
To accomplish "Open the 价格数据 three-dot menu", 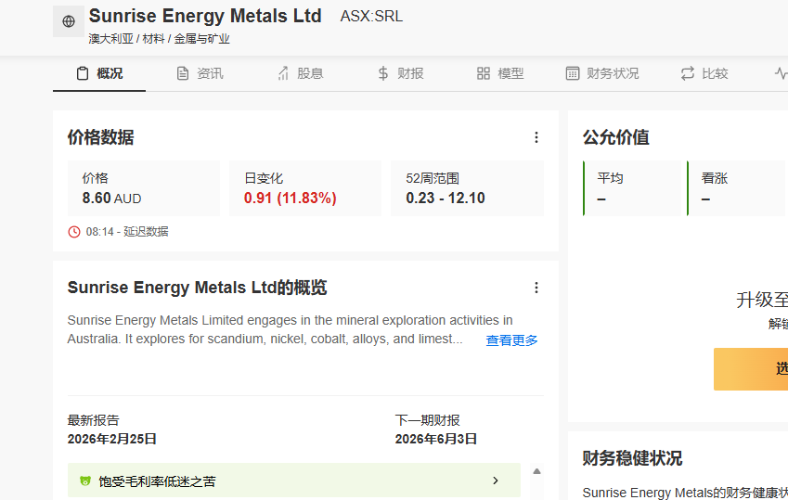I will click(x=536, y=138).
